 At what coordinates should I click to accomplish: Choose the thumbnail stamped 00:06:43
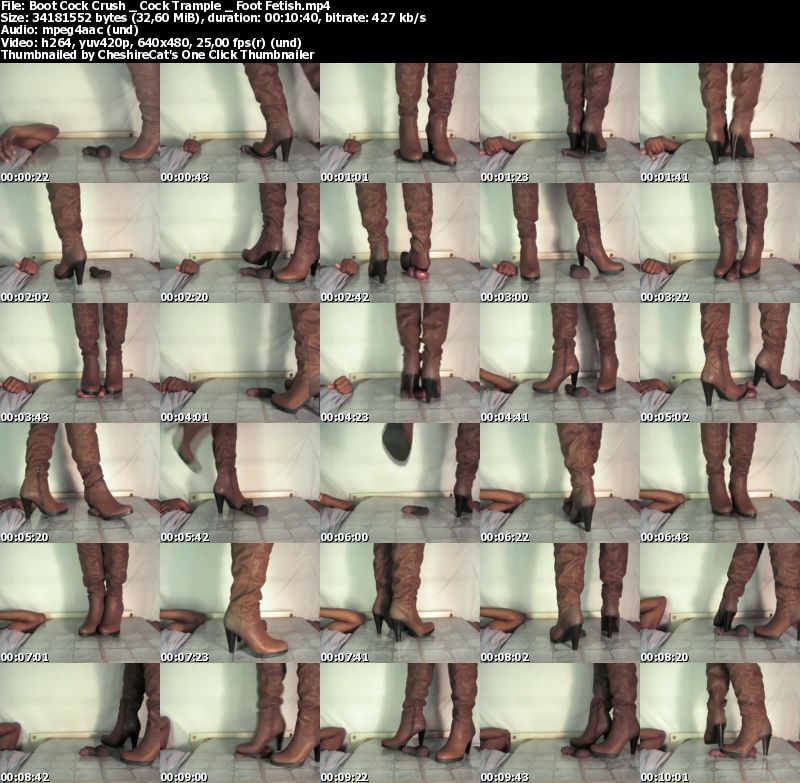[x=720, y=483]
